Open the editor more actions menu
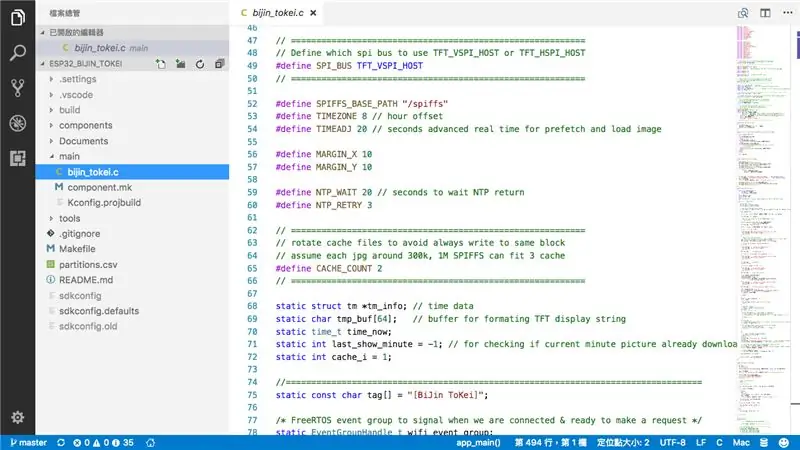This screenshot has height=450, width=800. point(788,13)
